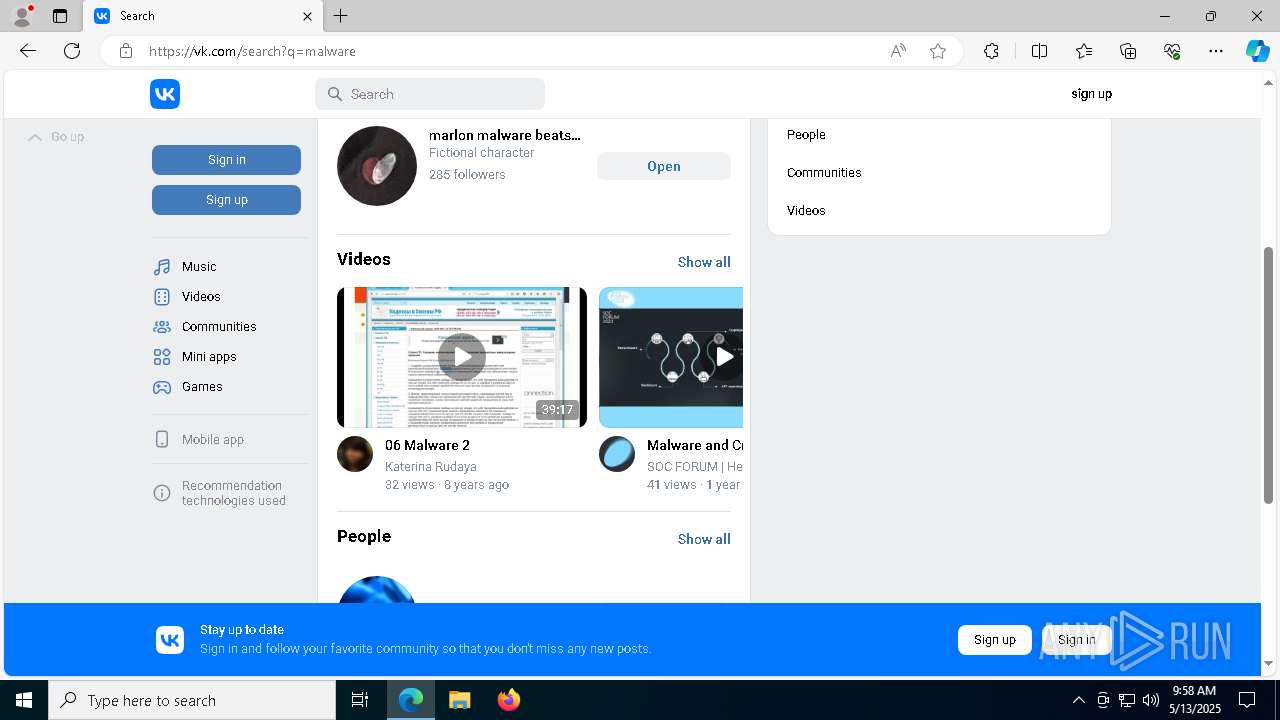
Task: Close the Search browser tab
Action: tap(308, 16)
